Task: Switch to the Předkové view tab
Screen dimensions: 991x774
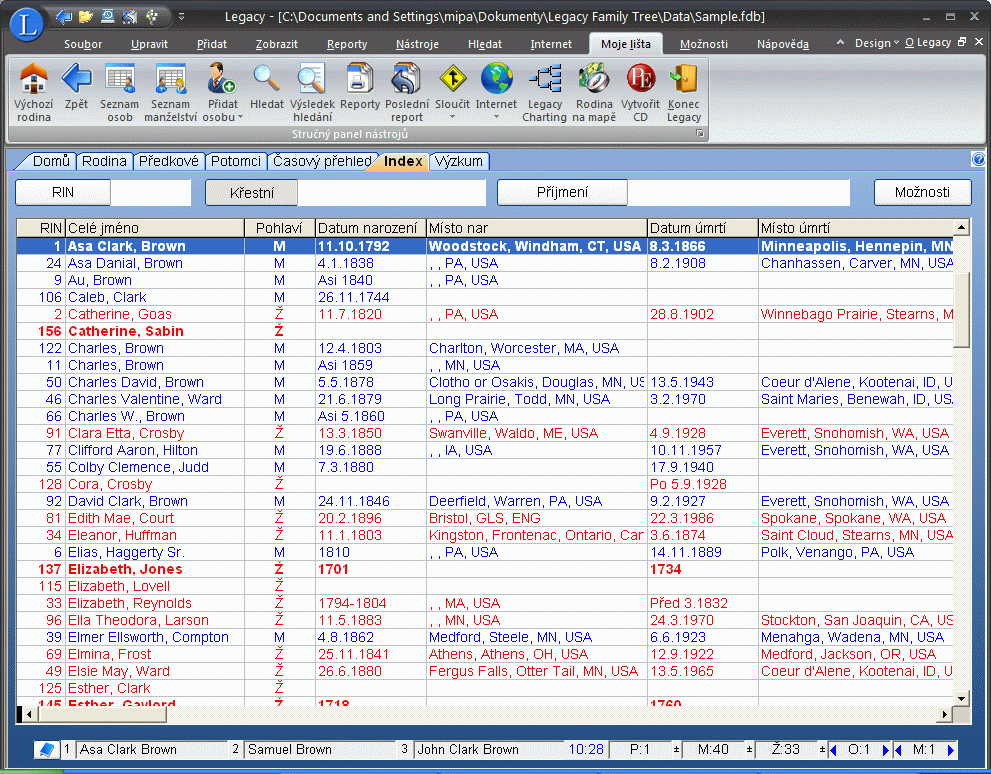Action: click(x=169, y=161)
